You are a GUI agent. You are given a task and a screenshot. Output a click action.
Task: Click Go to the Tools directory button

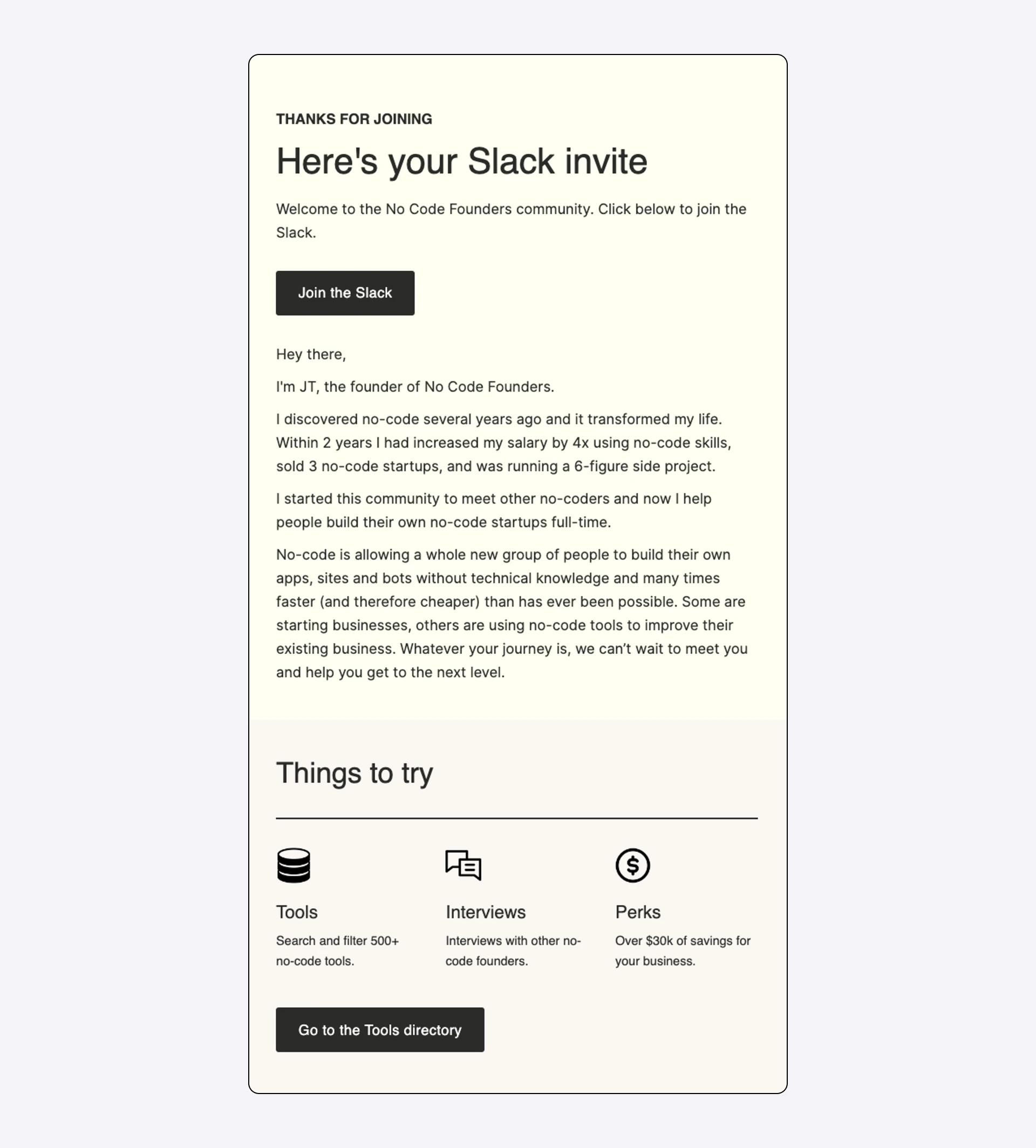(380, 1029)
